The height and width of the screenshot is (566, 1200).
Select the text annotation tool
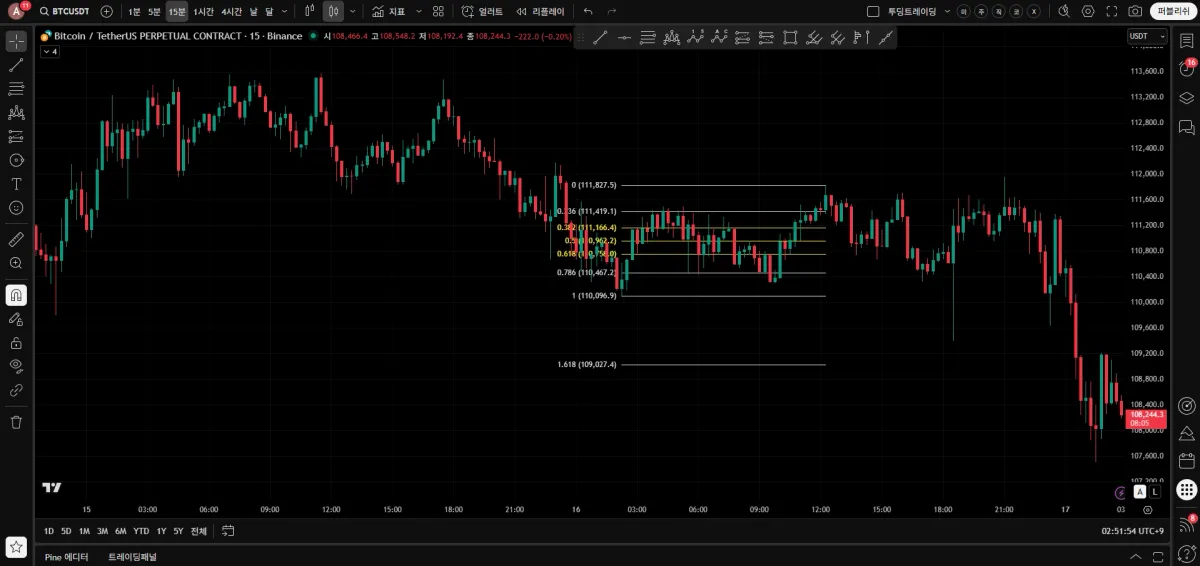16,184
